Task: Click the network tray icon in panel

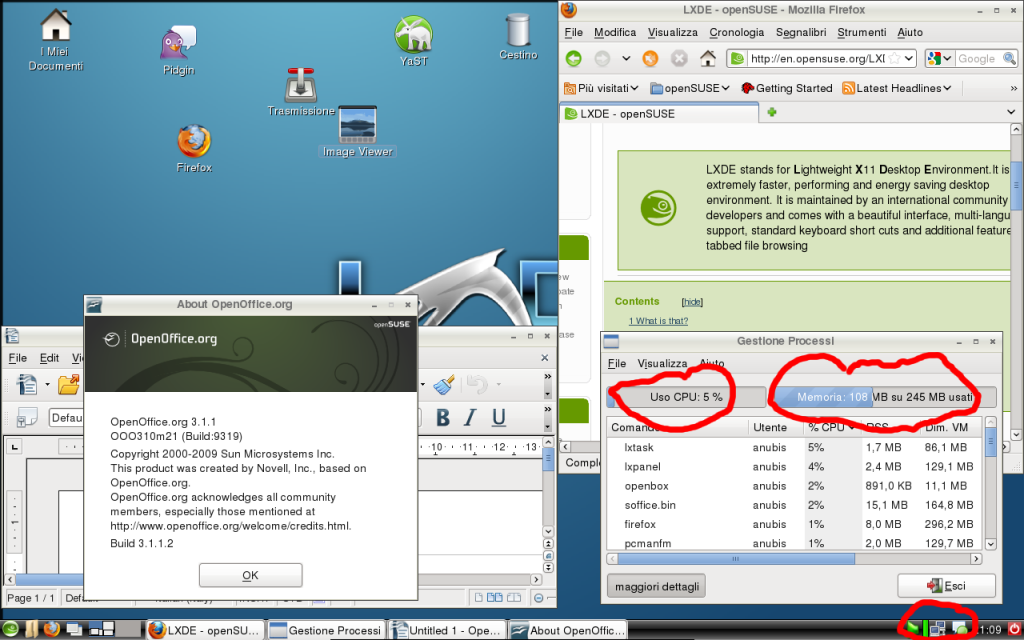Action: (938, 630)
